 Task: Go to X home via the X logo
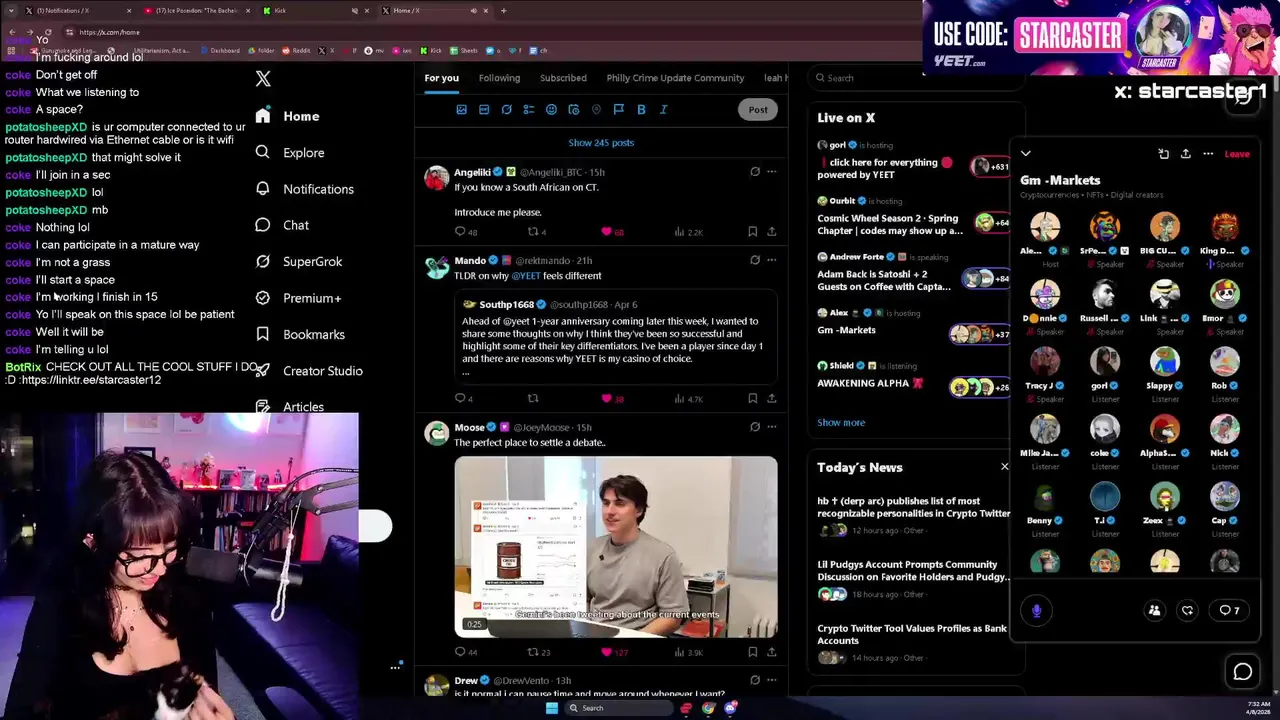[263, 79]
